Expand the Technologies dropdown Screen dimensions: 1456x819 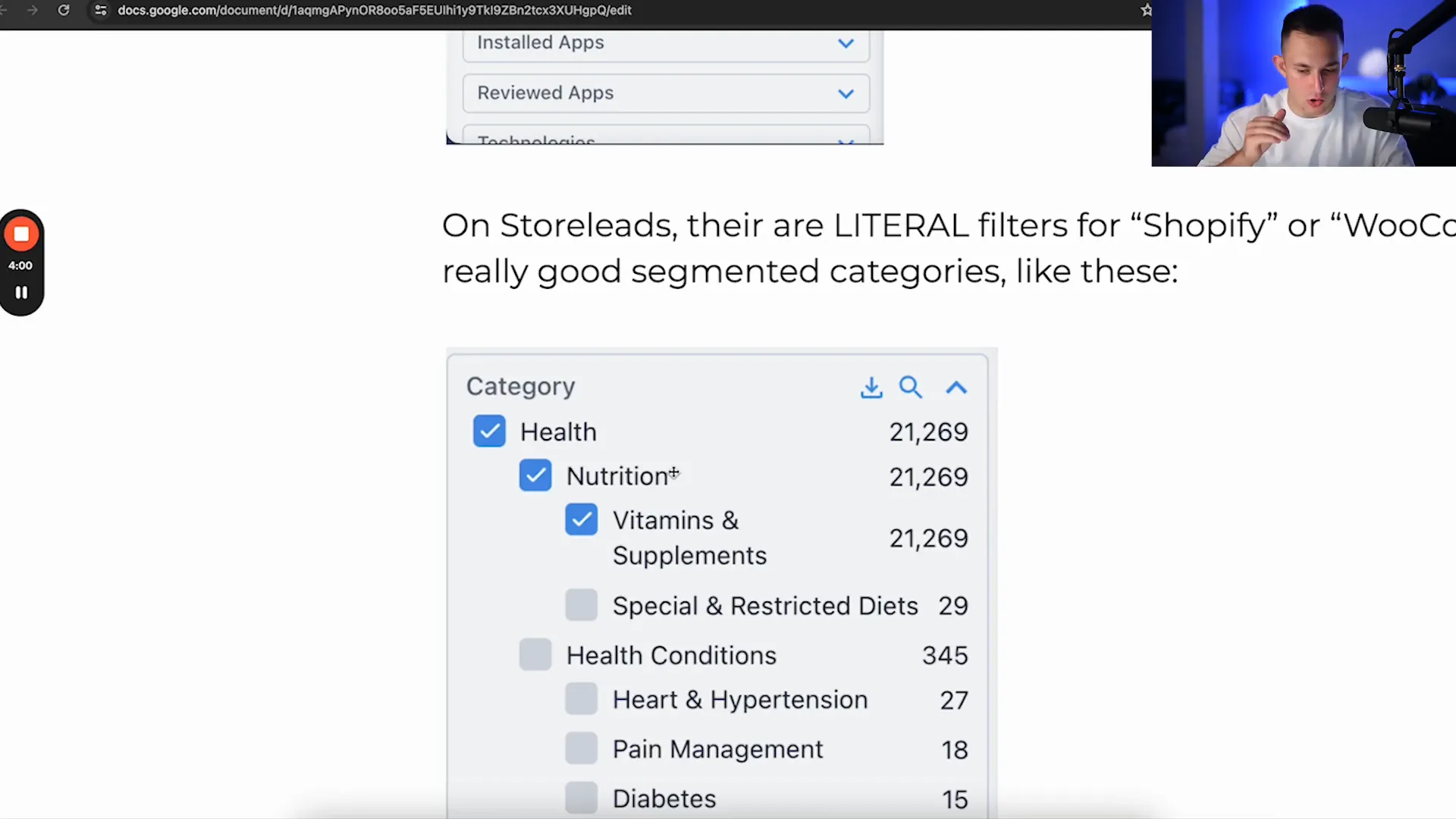(846, 141)
